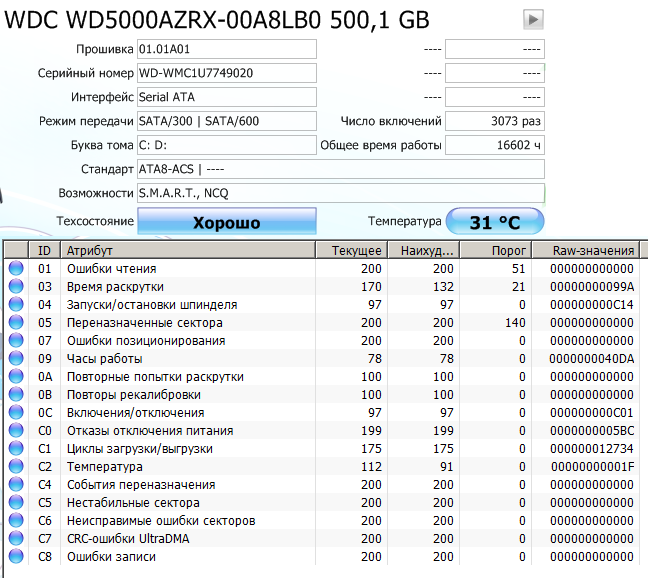
Task: Click status icon for Включения/отключения
Action: [x=16, y=412]
